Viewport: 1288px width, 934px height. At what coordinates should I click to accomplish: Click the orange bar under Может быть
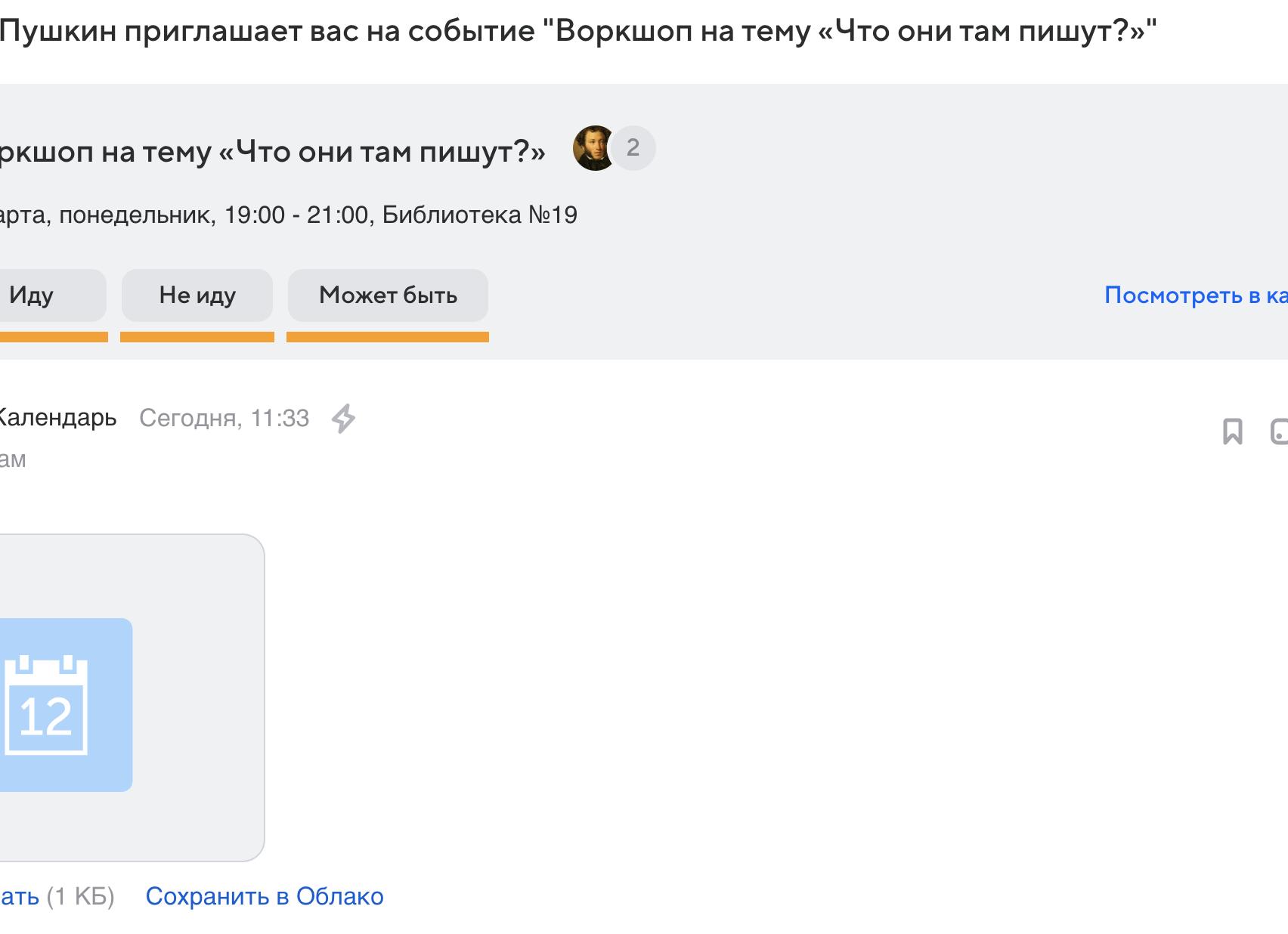388,335
